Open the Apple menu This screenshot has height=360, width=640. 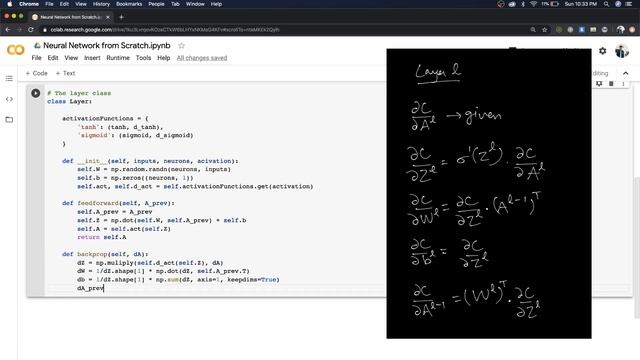click(x=9, y=4)
